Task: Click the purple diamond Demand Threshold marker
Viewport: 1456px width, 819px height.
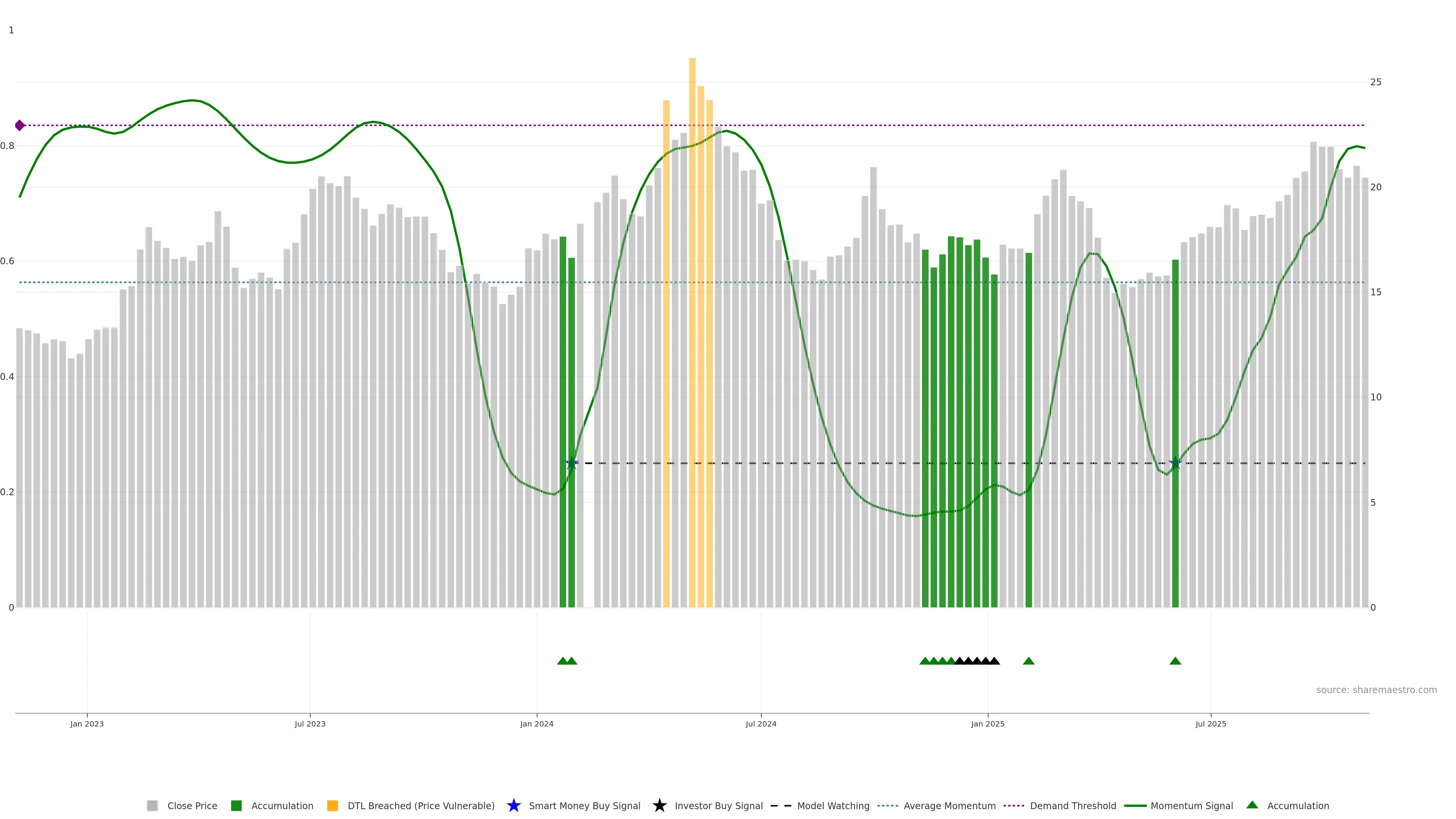Action: (x=20, y=126)
